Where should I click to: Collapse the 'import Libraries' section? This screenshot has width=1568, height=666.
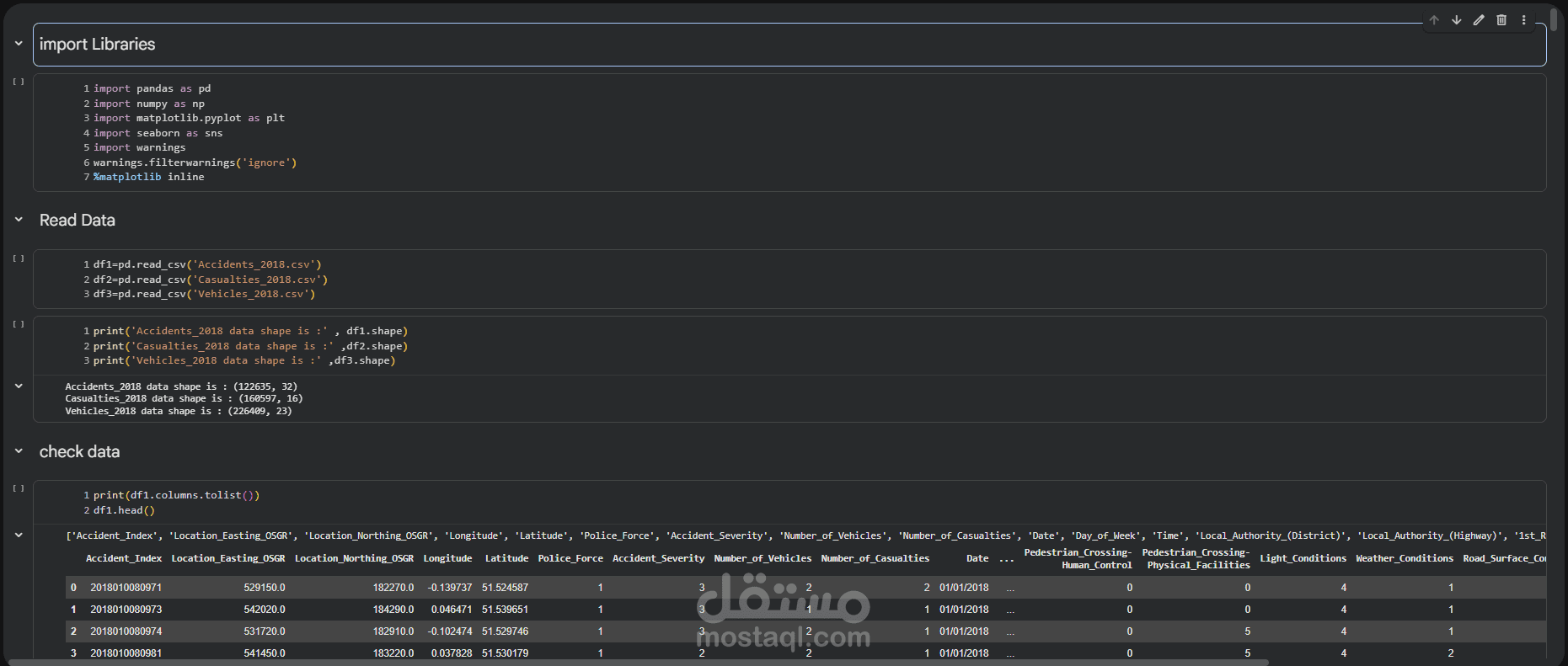tap(19, 44)
